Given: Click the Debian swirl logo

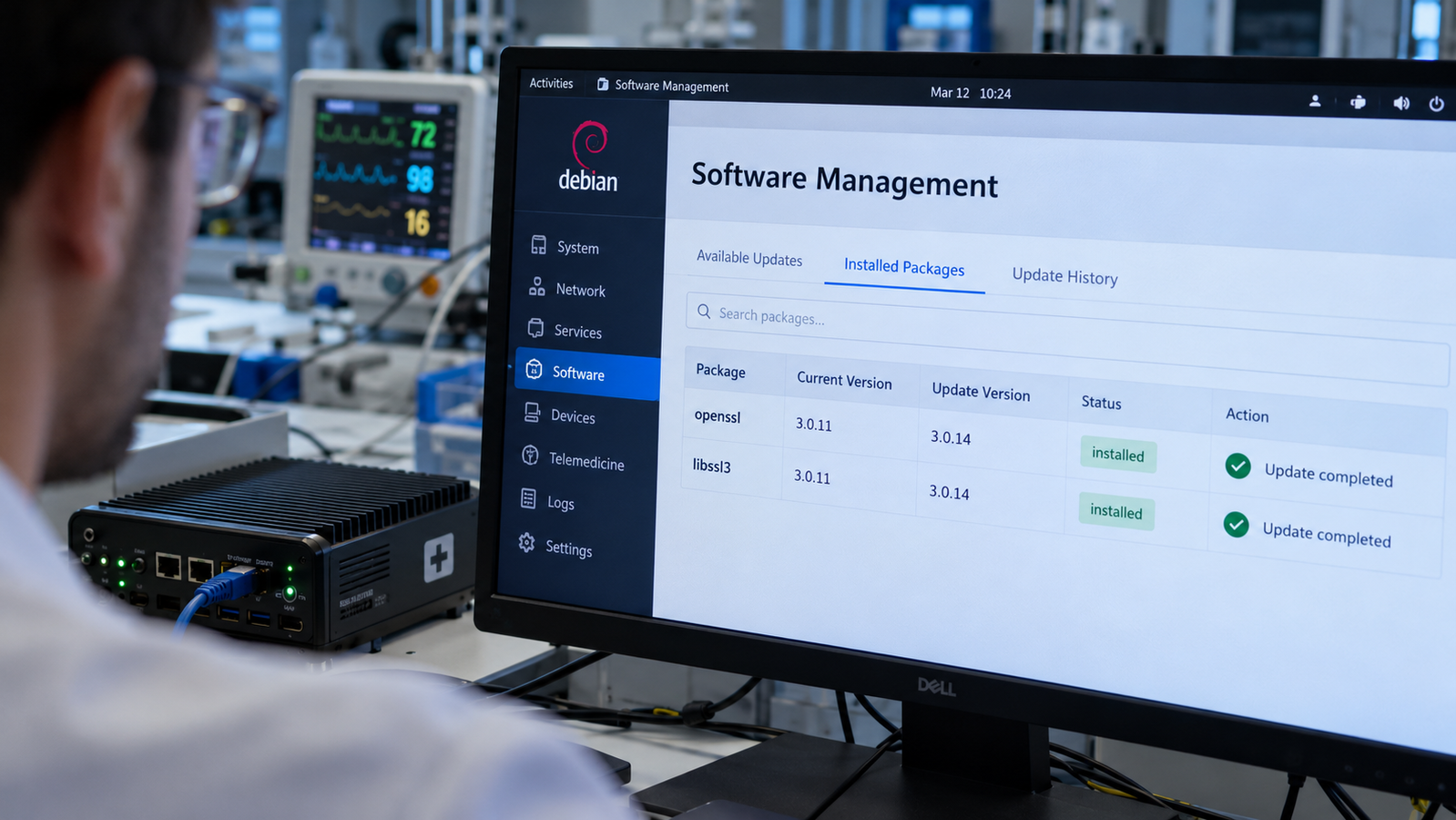Looking at the screenshot, I should click(x=590, y=144).
